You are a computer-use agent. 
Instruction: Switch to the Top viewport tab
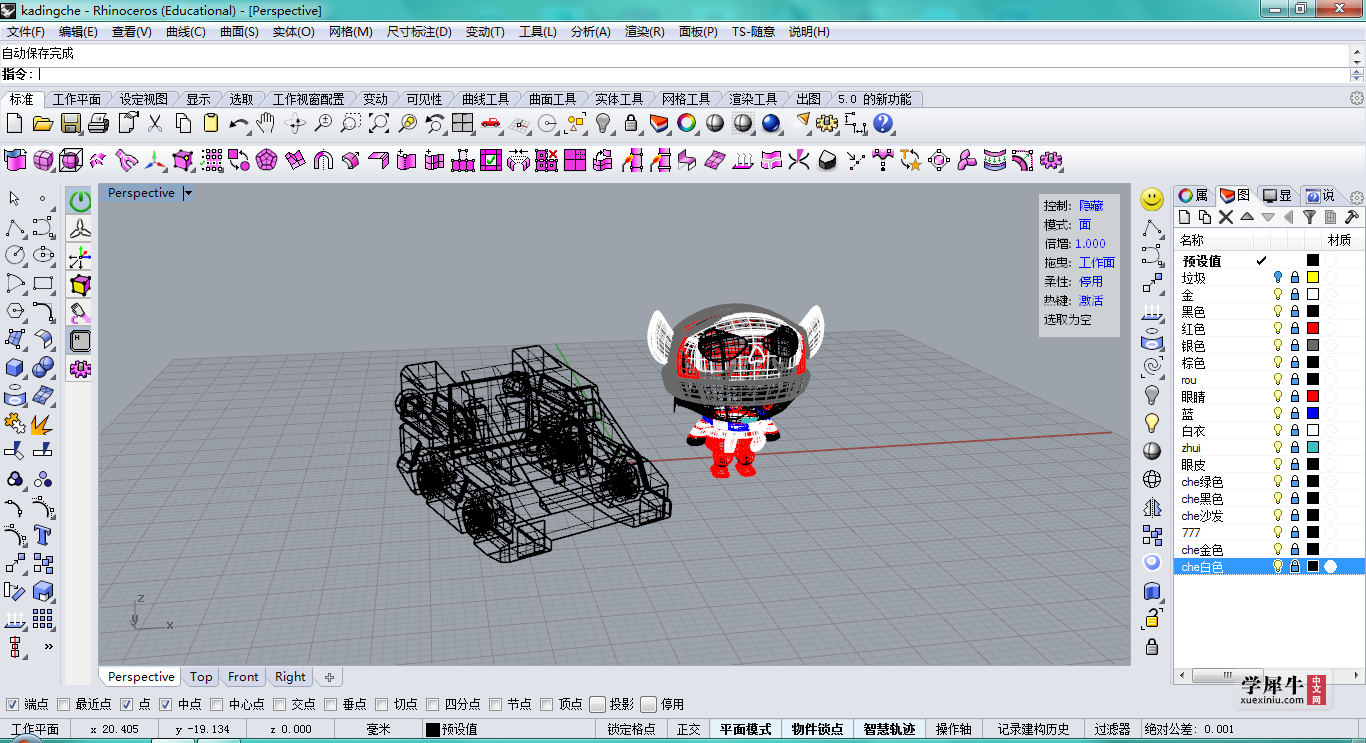pos(201,677)
